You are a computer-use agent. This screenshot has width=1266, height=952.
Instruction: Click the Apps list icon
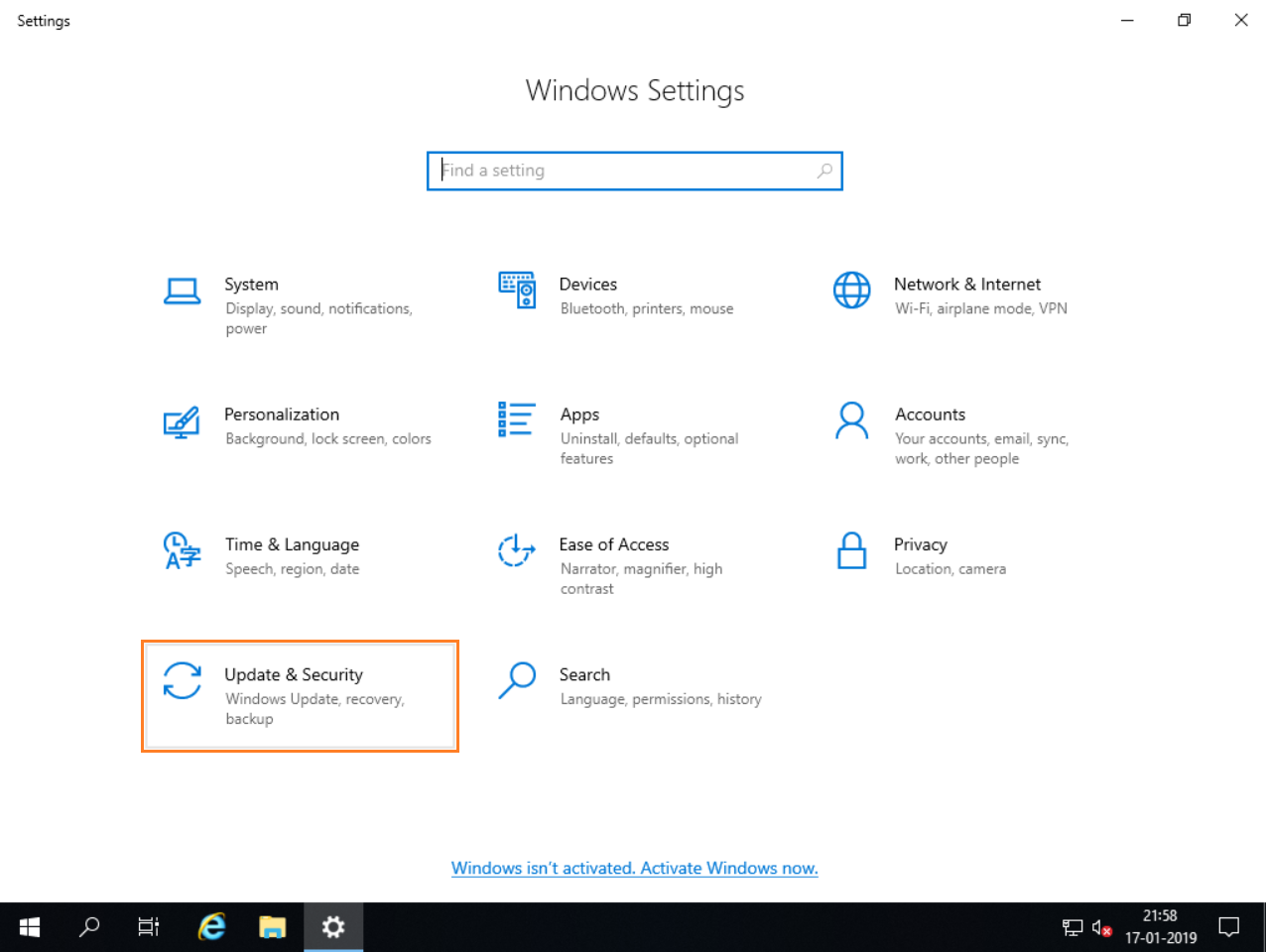point(517,419)
